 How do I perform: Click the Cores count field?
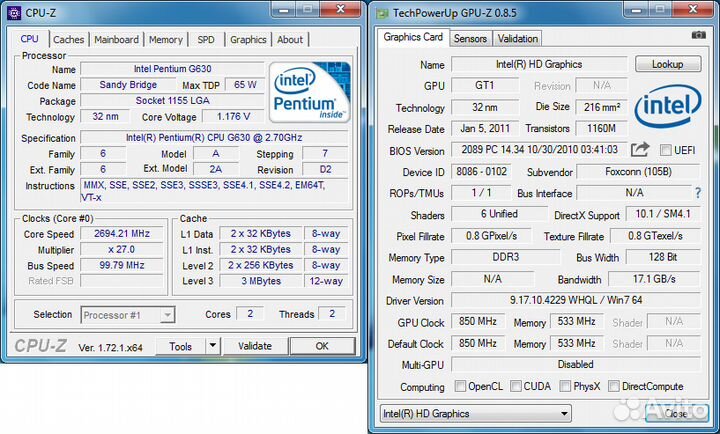tap(250, 314)
